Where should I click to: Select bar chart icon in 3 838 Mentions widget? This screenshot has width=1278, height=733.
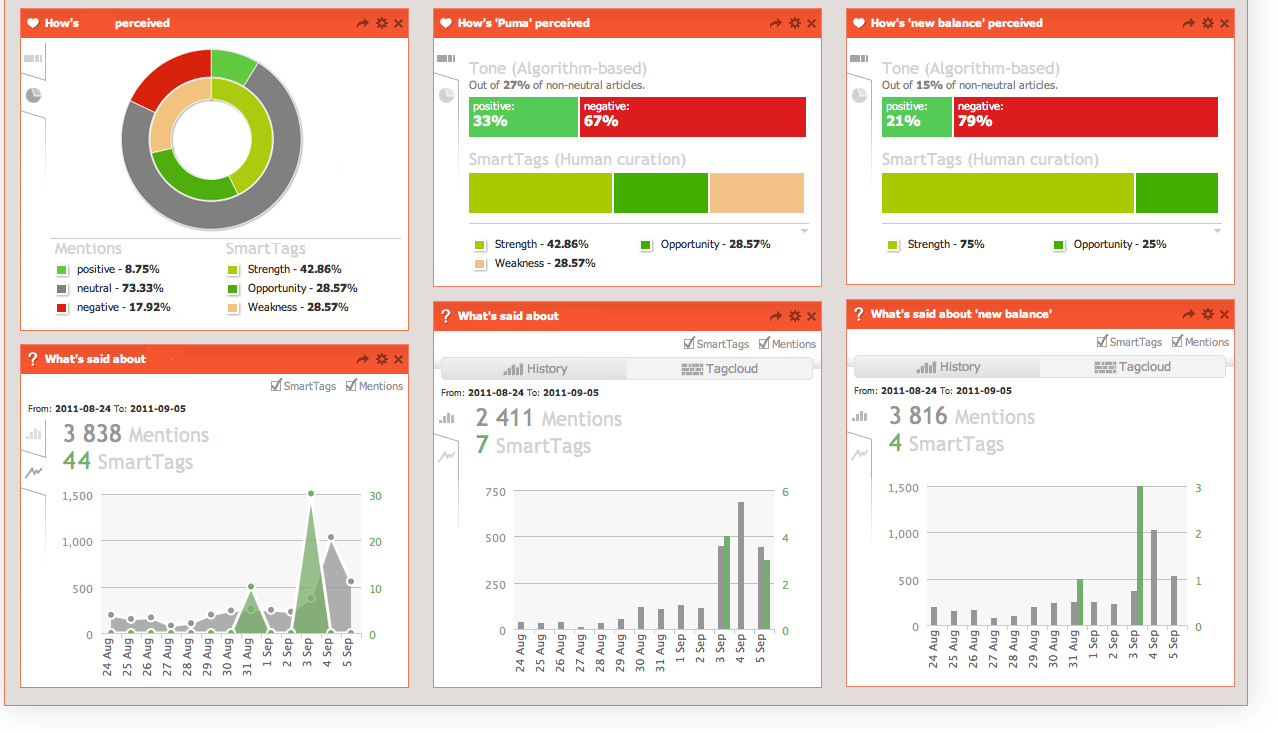[x=34, y=434]
